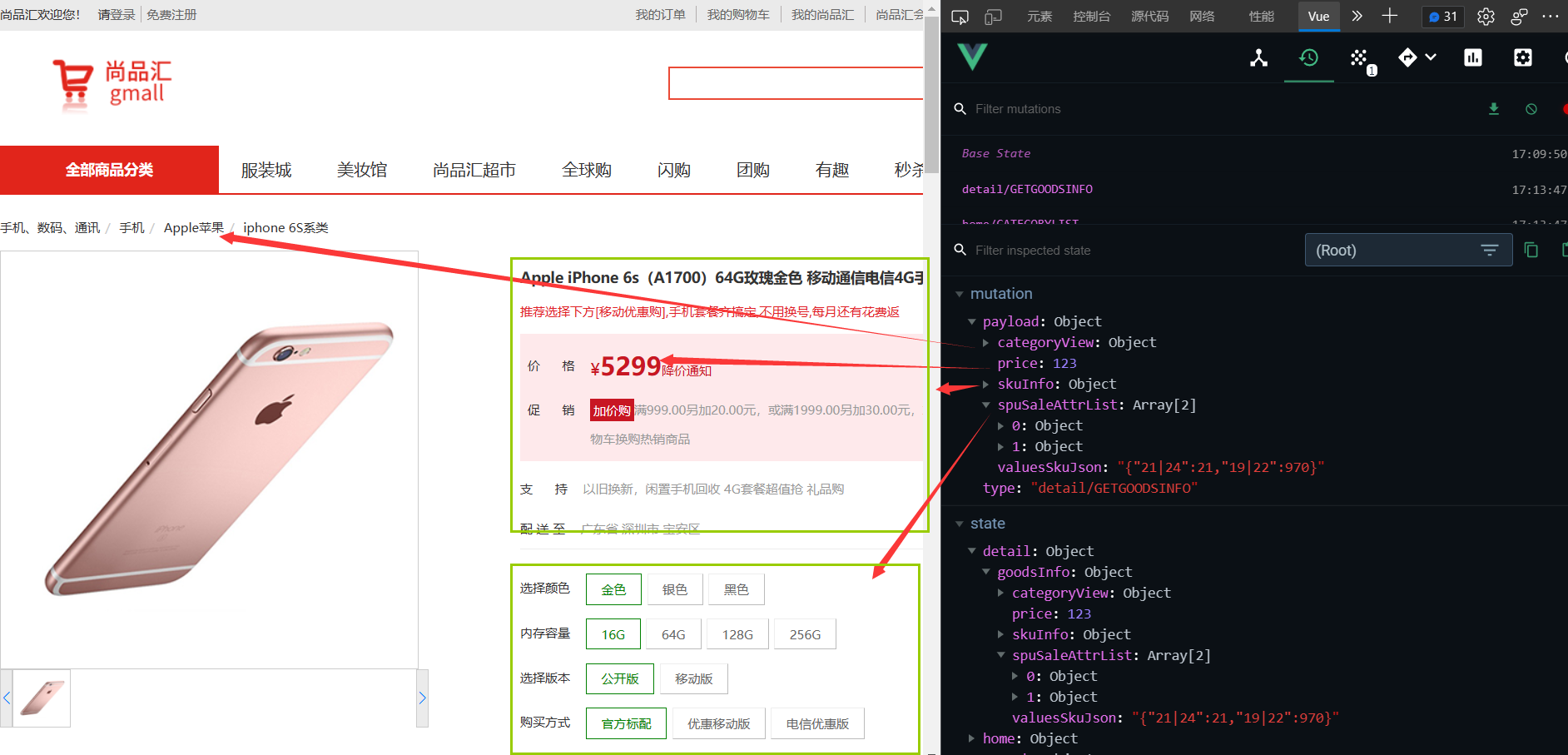
Task: Open the (Root) module dropdown
Action: 1408,250
